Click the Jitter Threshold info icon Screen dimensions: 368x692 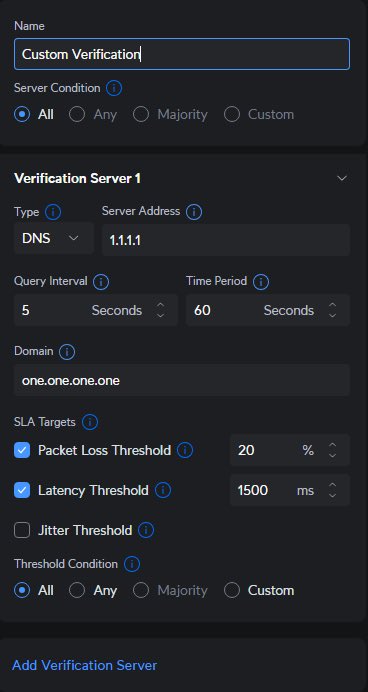(x=146, y=530)
